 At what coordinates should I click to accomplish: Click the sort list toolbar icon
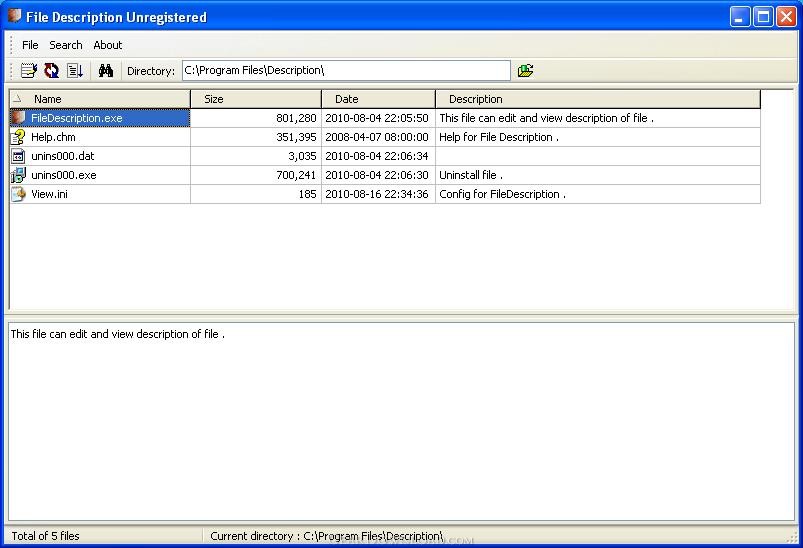point(75,70)
